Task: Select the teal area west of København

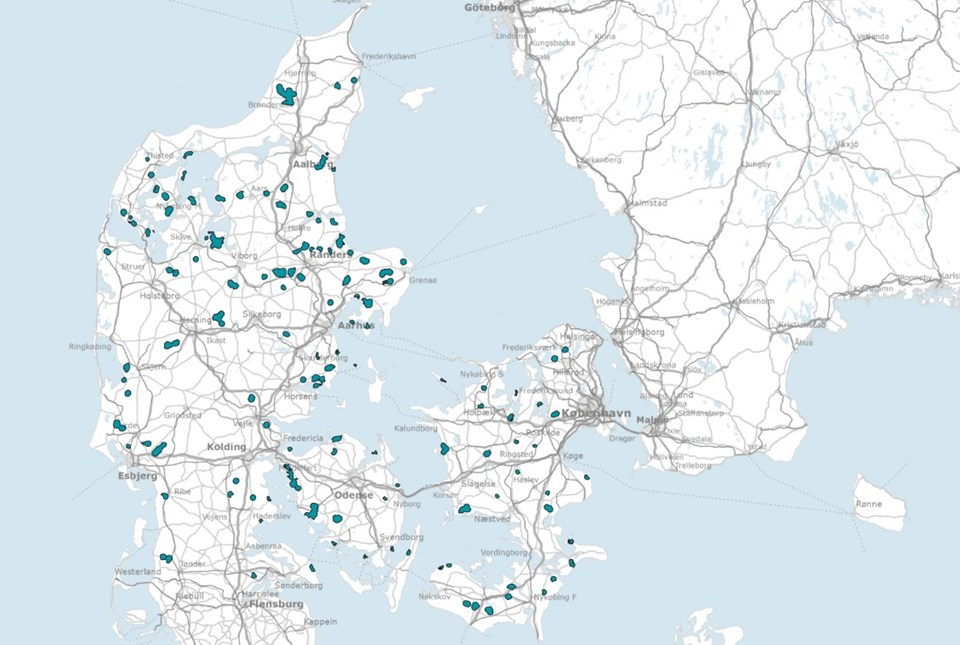Action: pyautogui.click(x=555, y=414)
